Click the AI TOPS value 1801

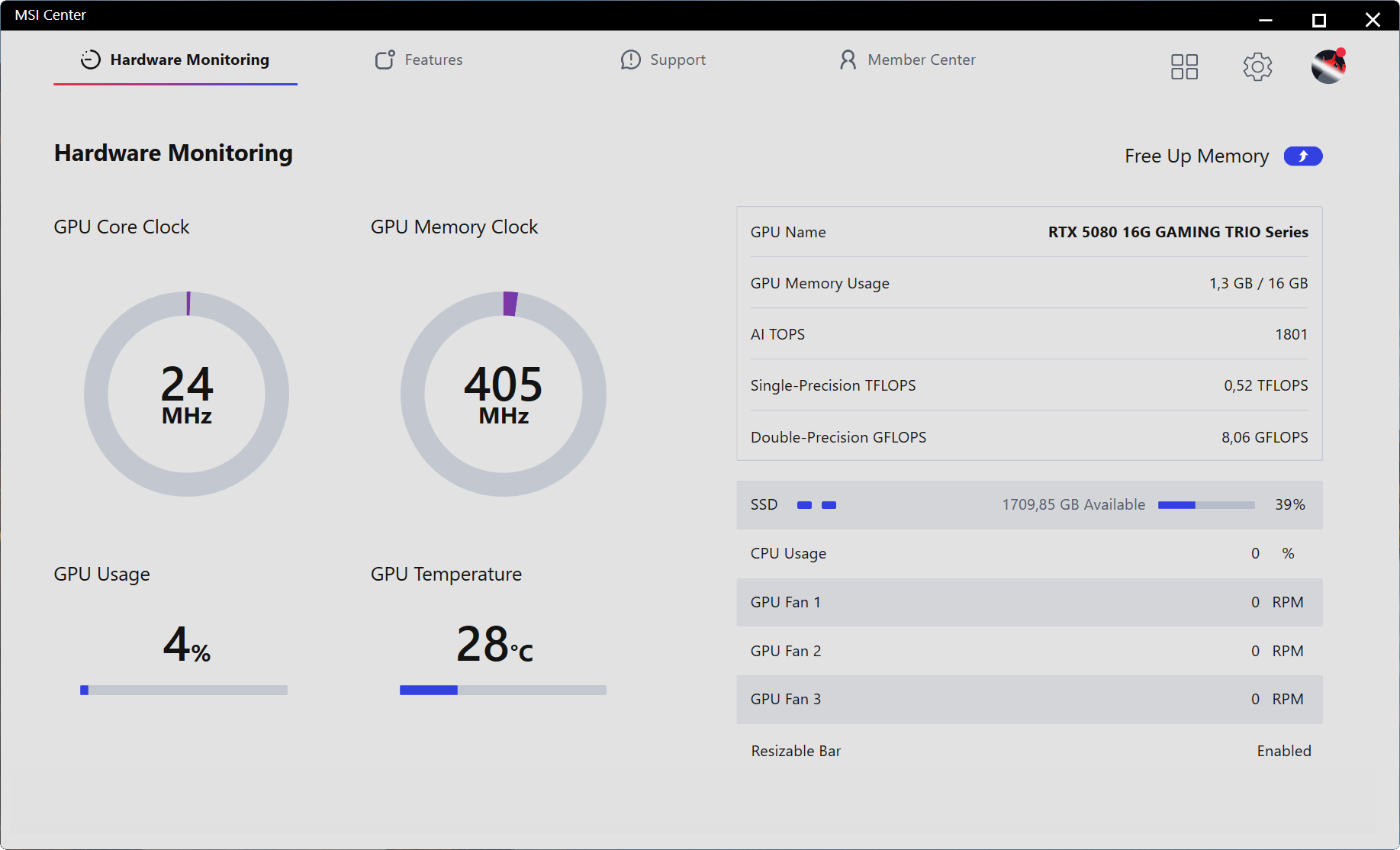tap(1291, 334)
